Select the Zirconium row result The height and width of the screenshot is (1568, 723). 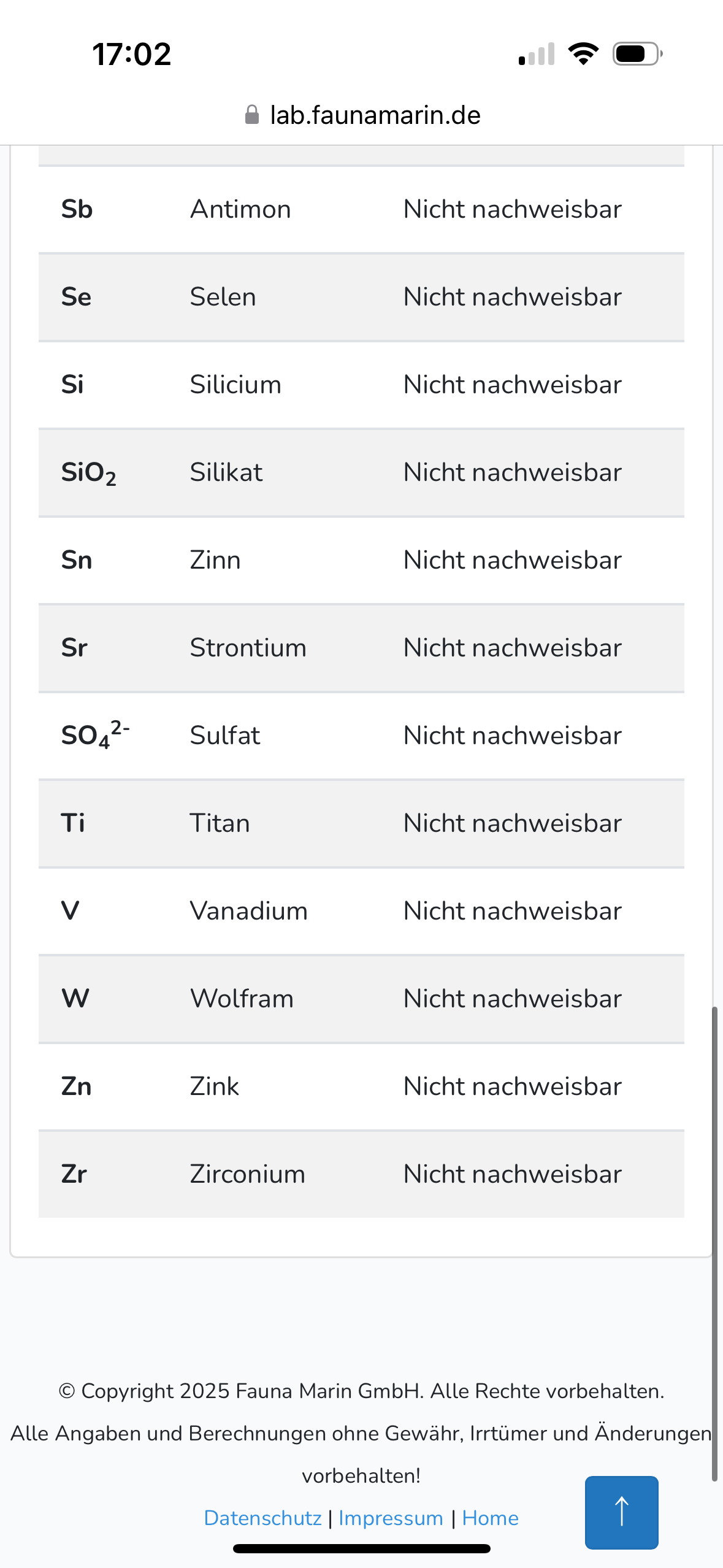[x=512, y=1174]
